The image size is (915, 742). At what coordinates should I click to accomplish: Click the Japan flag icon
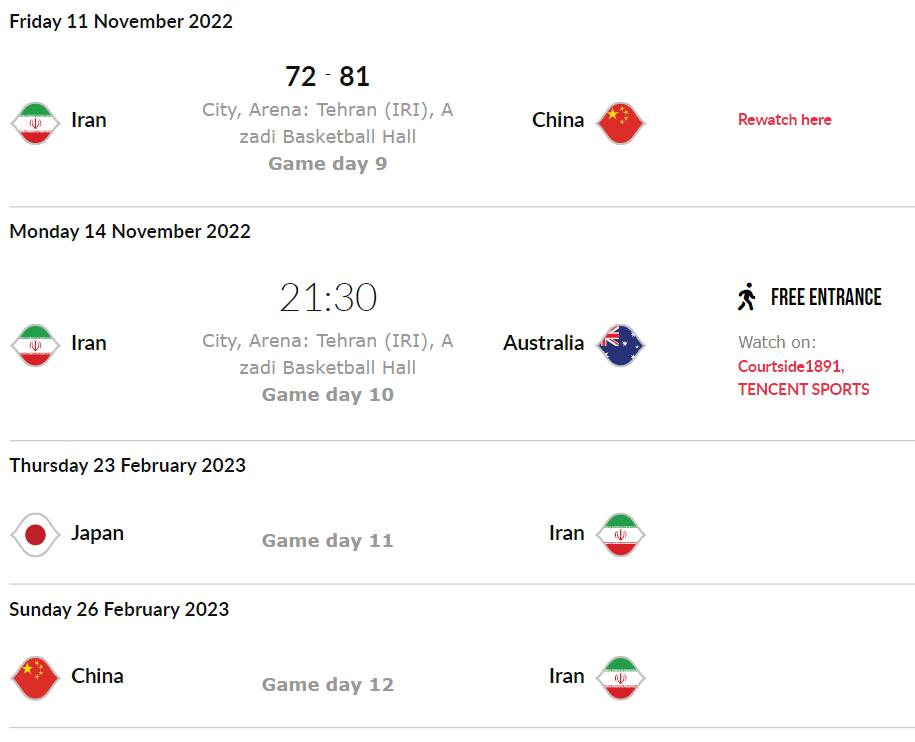(x=35, y=534)
